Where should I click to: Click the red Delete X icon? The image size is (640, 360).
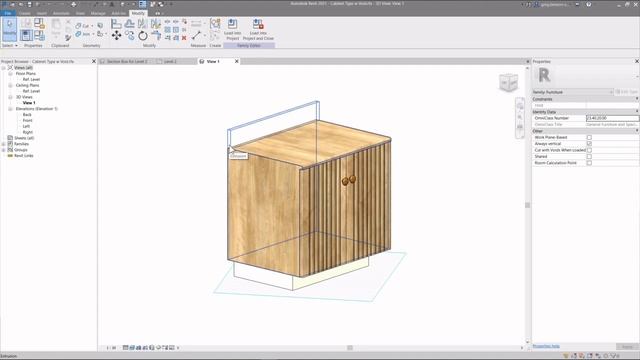pyautogui.click(x=184, y=38)
